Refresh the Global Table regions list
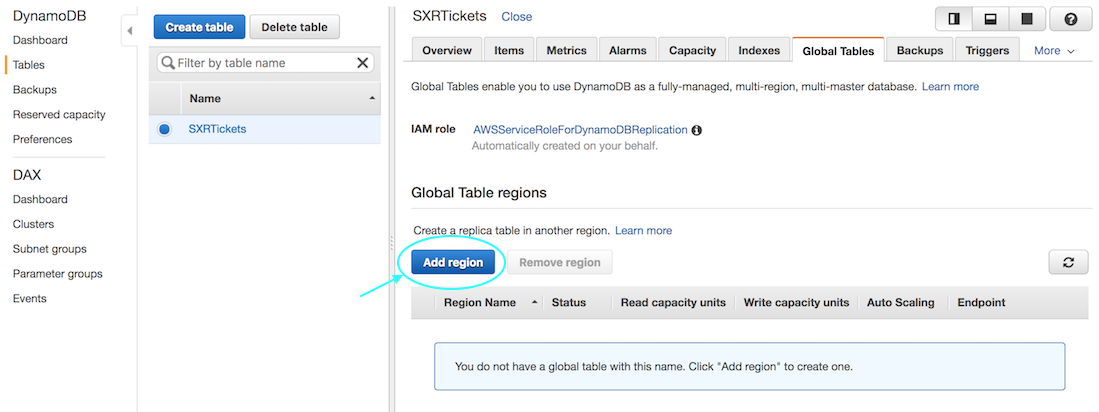 [x=1068, y=262]
